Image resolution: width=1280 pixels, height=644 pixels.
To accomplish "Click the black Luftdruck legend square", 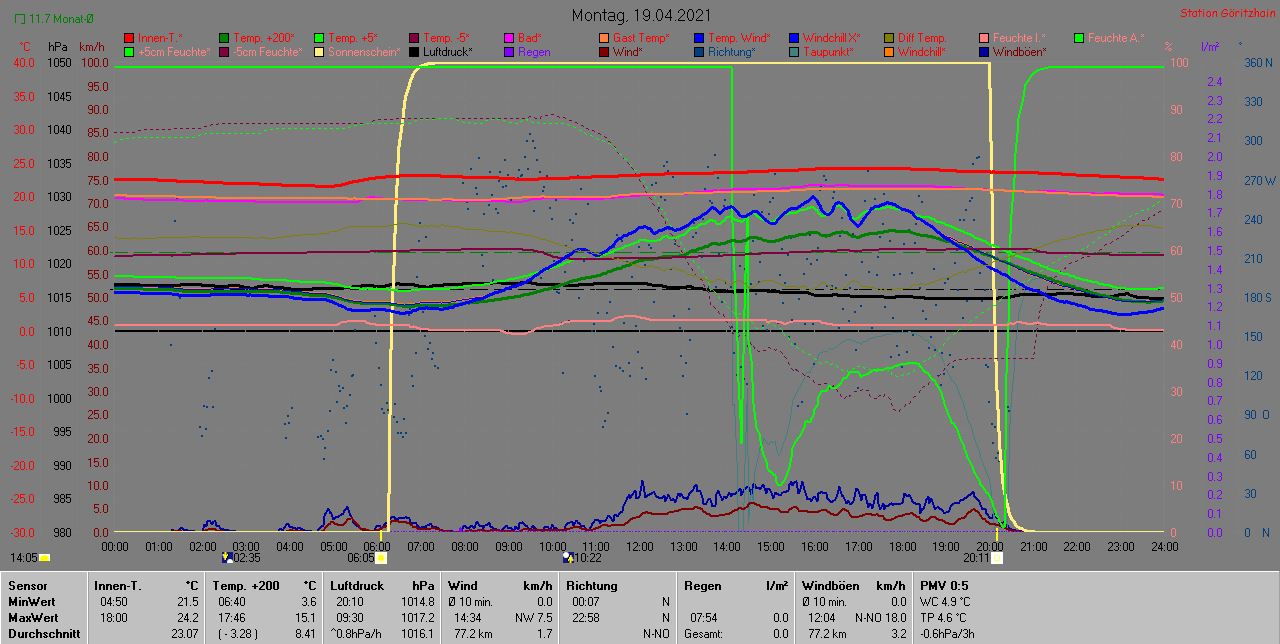I will click(414, 51).
